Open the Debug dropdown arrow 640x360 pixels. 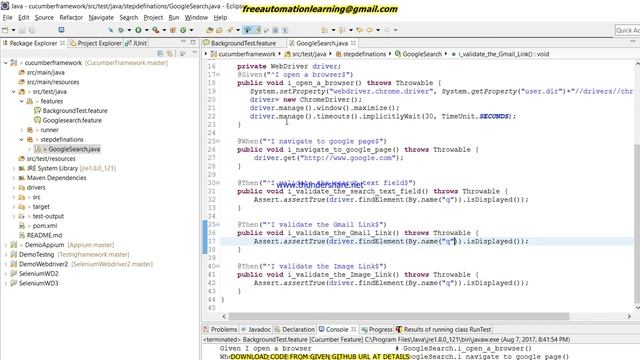(129, 30)
